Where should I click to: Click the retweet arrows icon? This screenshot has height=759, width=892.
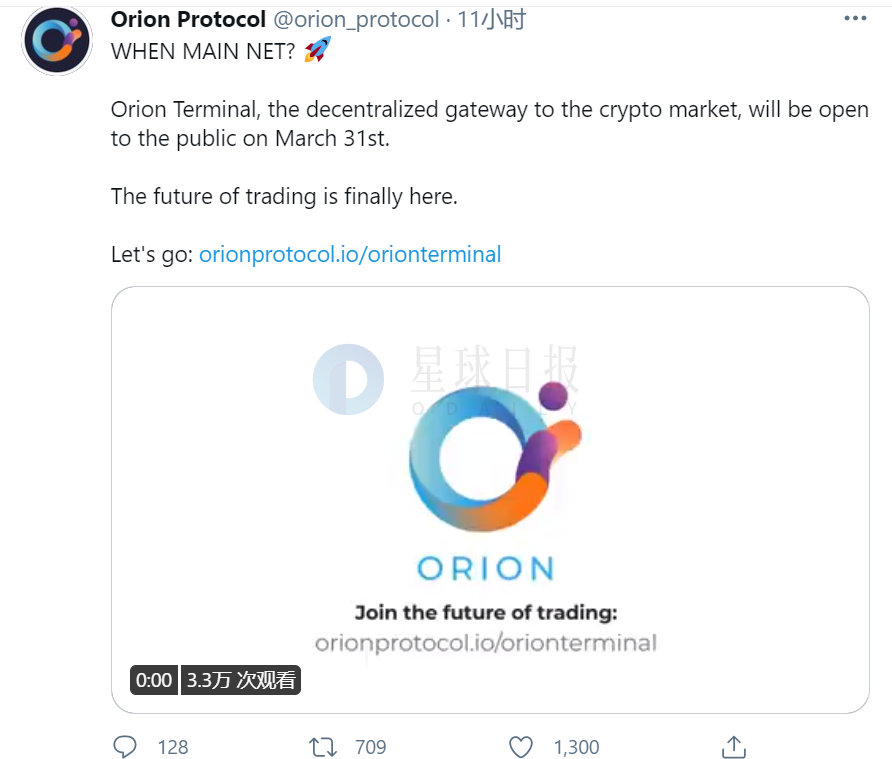point(323,746)
